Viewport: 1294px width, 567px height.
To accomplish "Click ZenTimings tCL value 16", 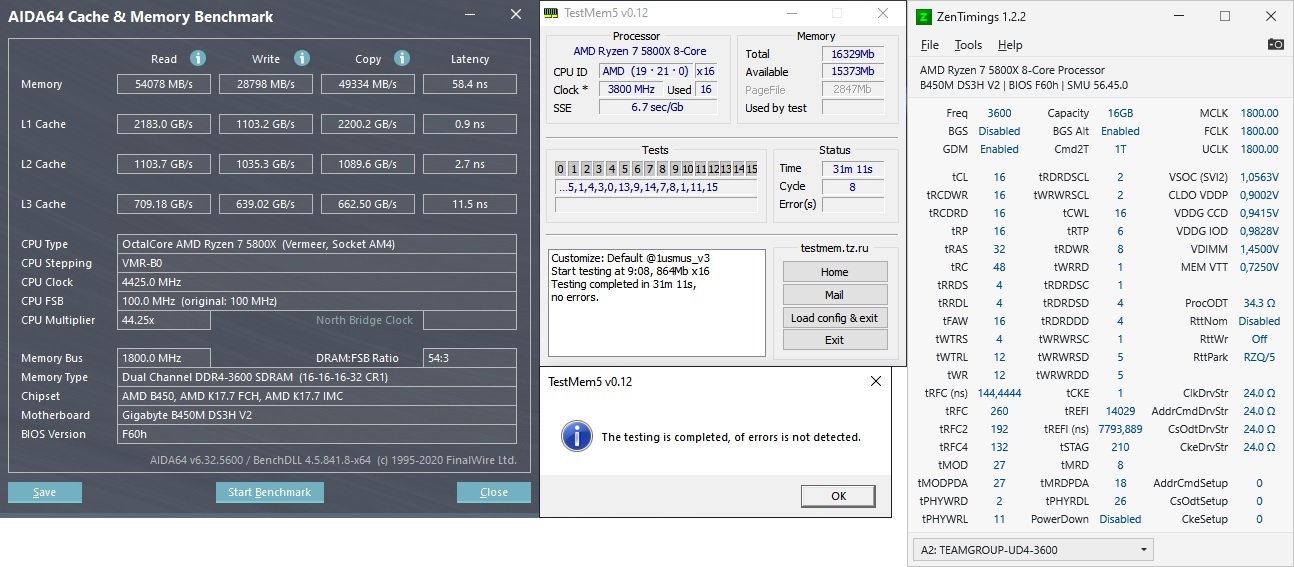I will 999,177.
